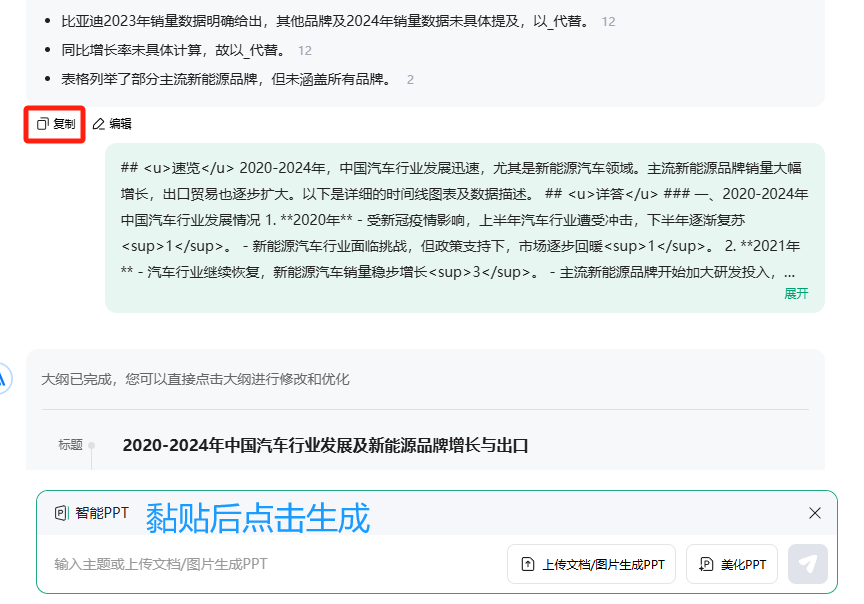
Task: Click the 编辑 edit button
Action: 112,124
